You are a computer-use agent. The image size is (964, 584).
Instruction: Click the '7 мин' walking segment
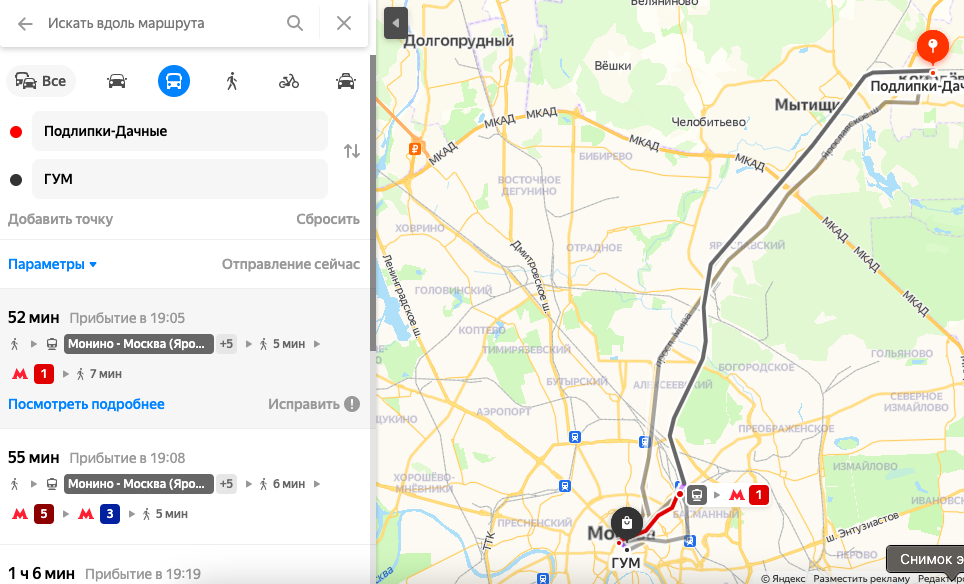point(99,374)
